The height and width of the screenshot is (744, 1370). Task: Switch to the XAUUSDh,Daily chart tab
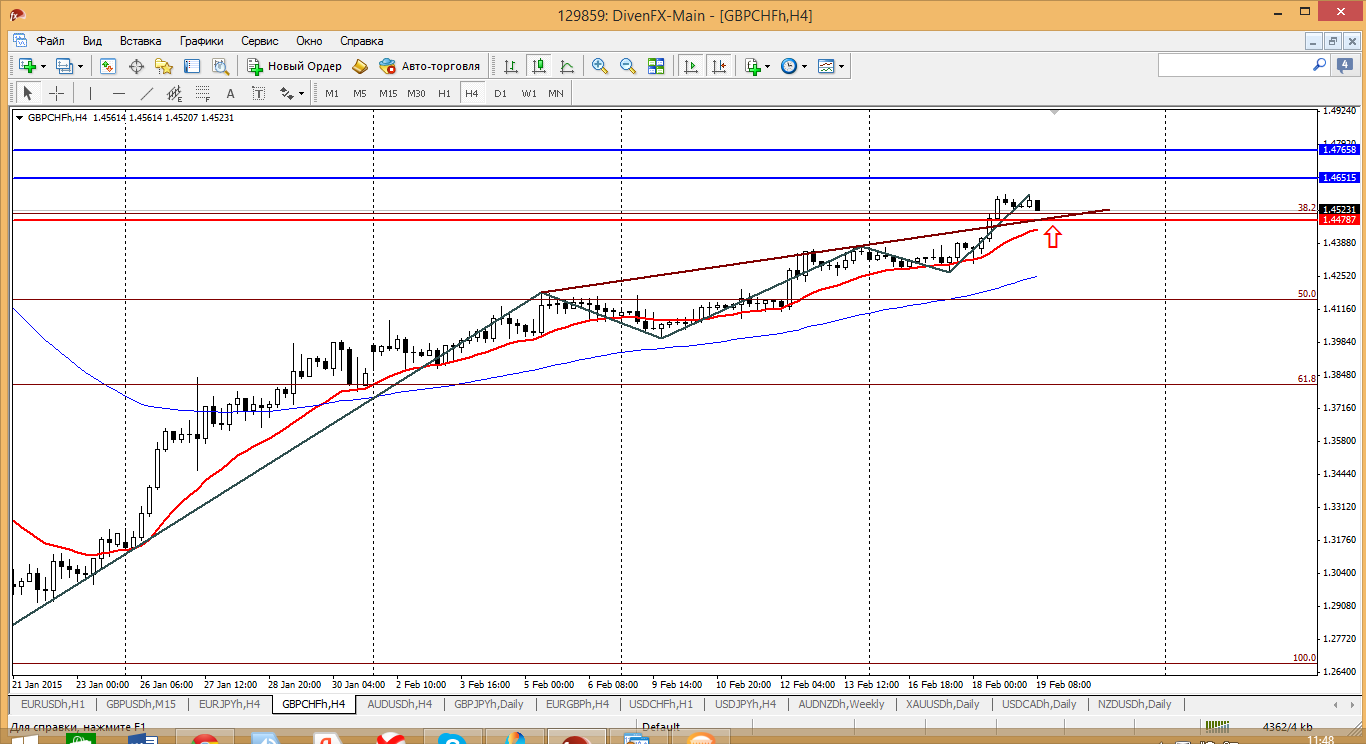click(942, 704)
